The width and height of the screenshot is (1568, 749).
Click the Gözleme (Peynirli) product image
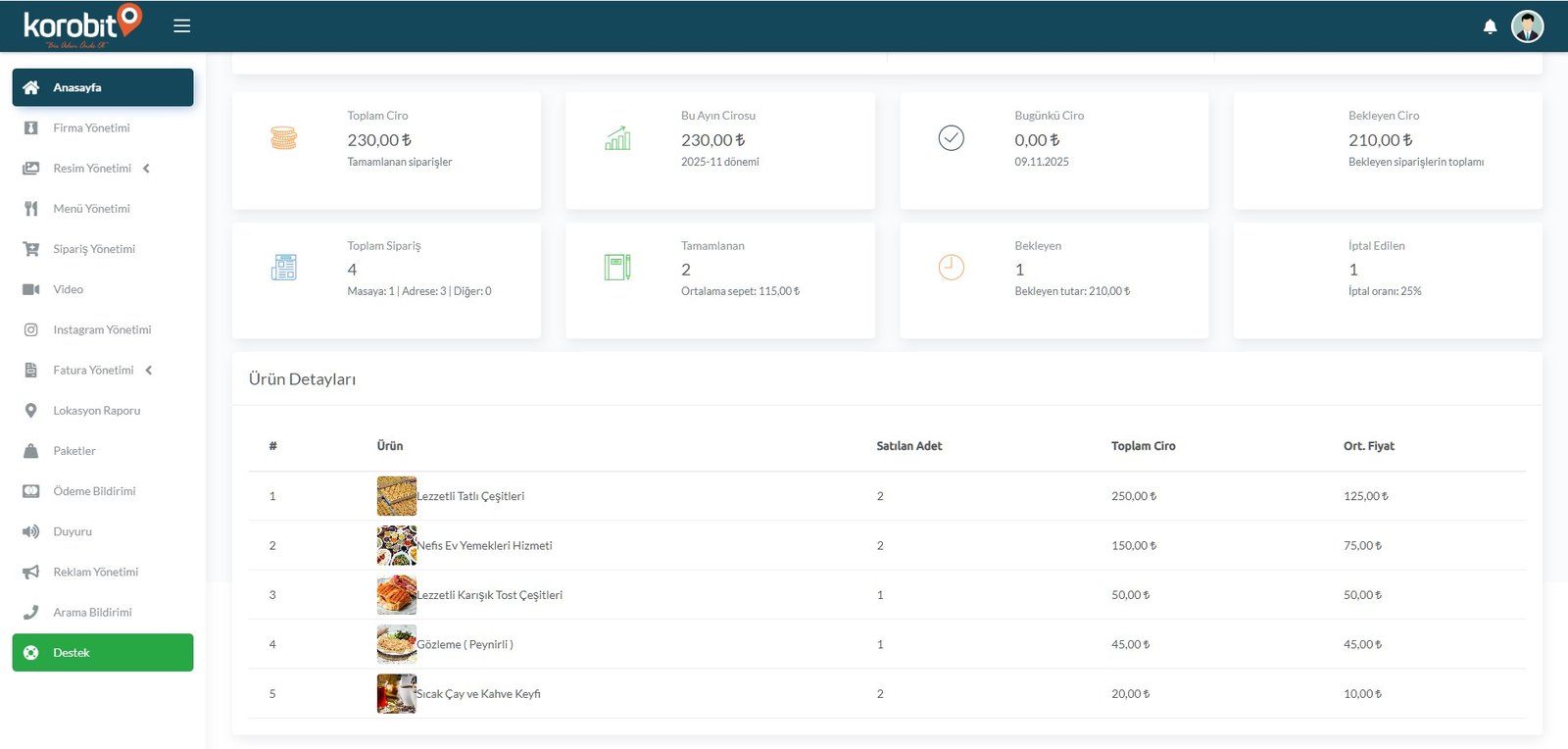(396, 644)
